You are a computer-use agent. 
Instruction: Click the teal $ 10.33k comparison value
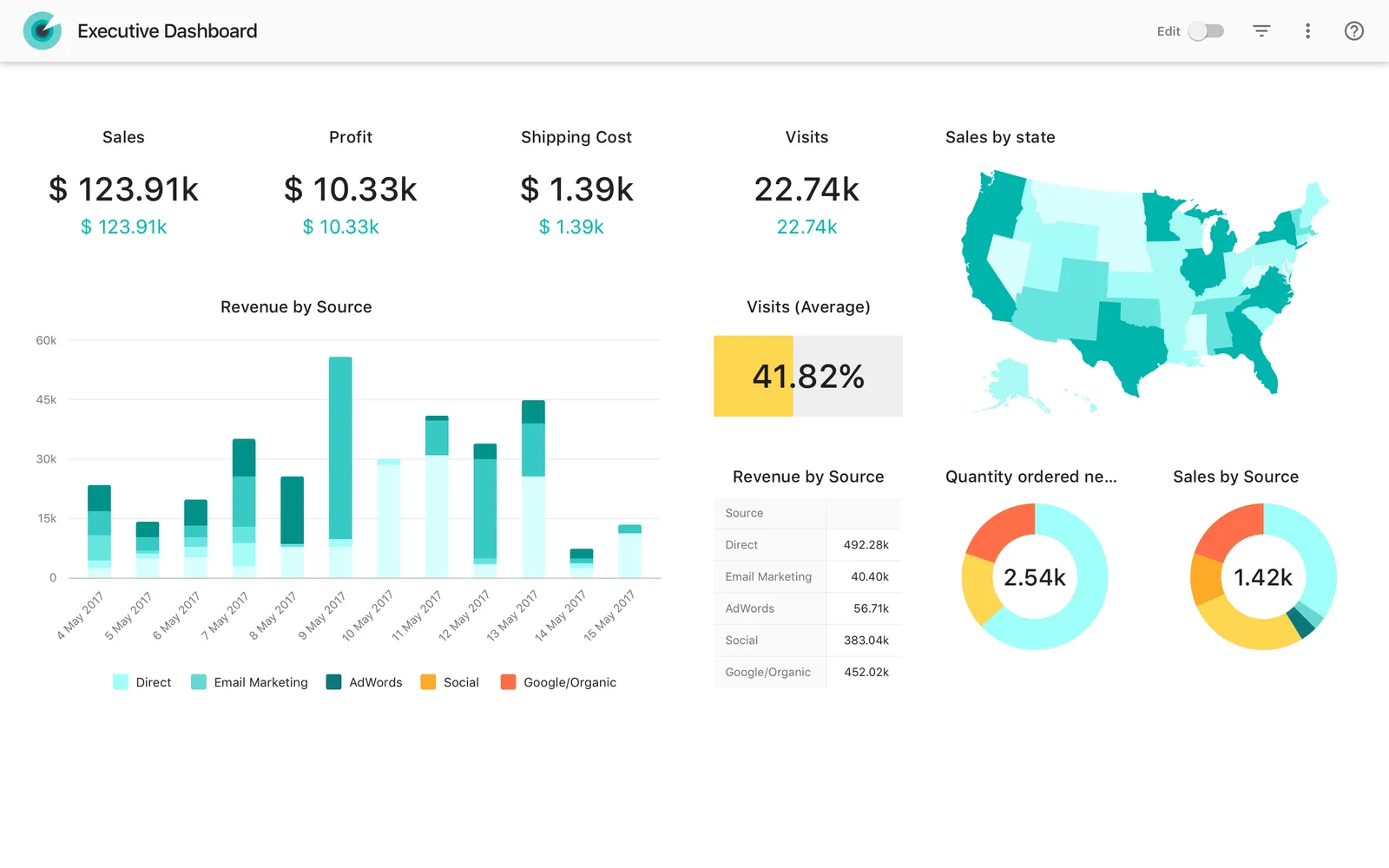point(340,227)
